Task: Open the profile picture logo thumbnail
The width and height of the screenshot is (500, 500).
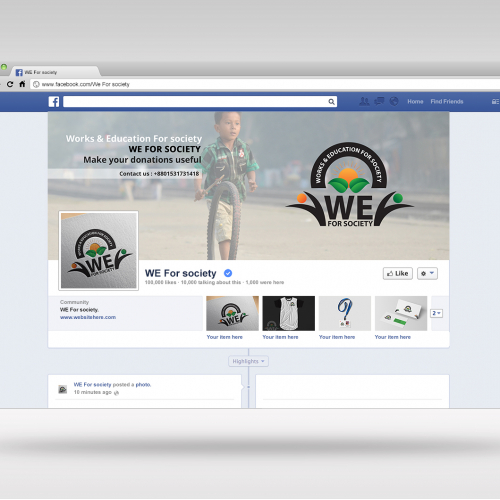Action: click(99, 250)
